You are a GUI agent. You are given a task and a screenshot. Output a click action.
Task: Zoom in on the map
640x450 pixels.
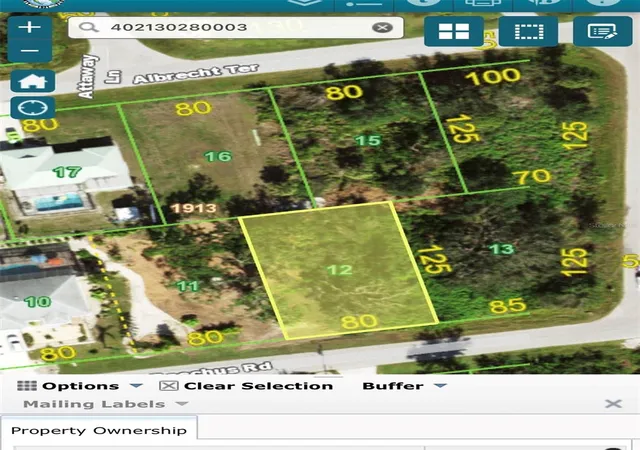30,27
